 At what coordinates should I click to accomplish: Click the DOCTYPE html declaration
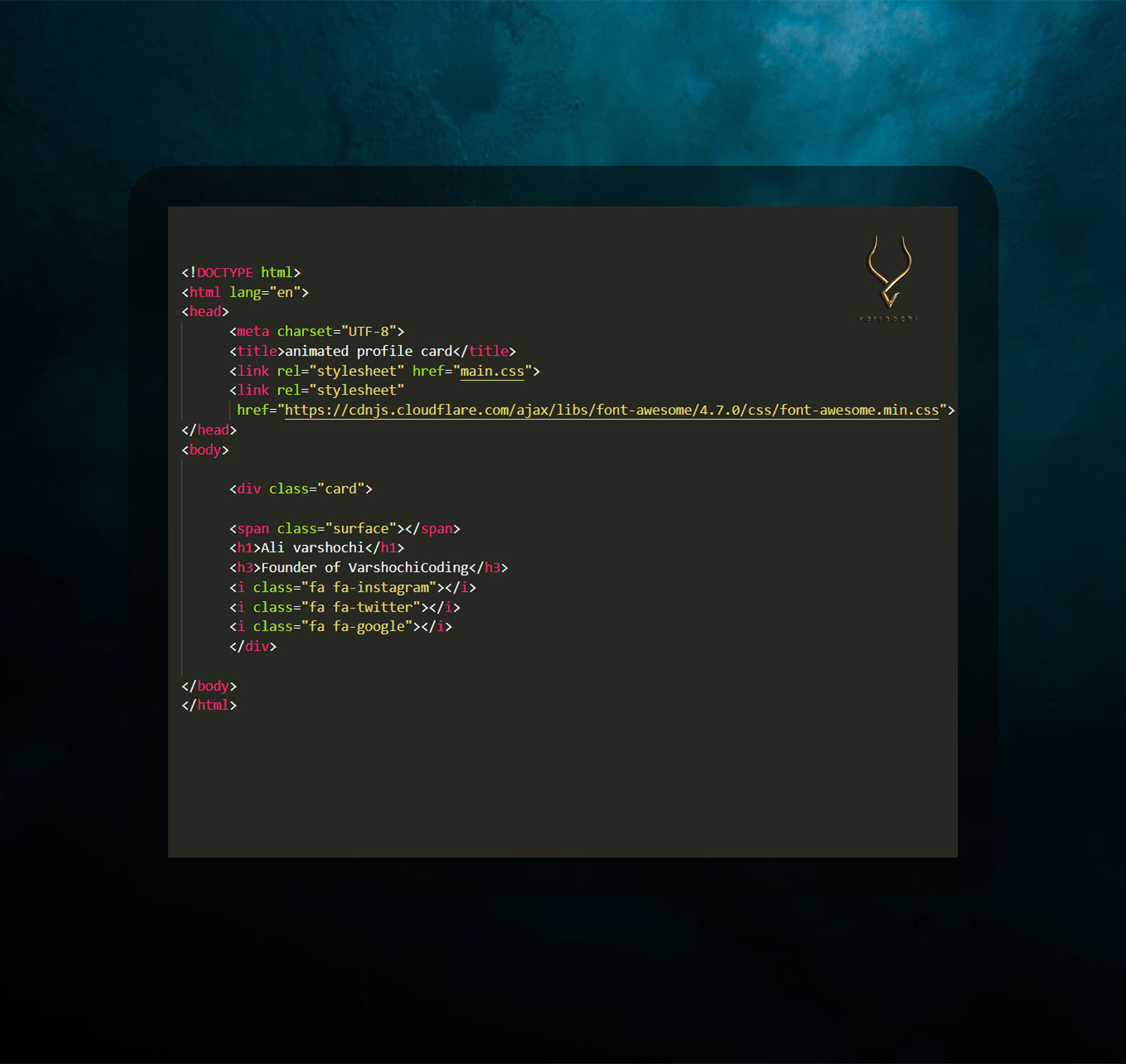click(240, 272)
